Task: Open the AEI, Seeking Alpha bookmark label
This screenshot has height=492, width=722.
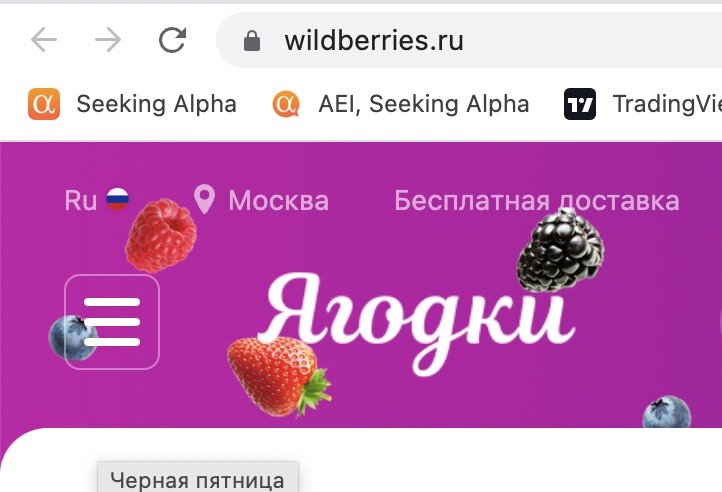Action: point(424,104)
